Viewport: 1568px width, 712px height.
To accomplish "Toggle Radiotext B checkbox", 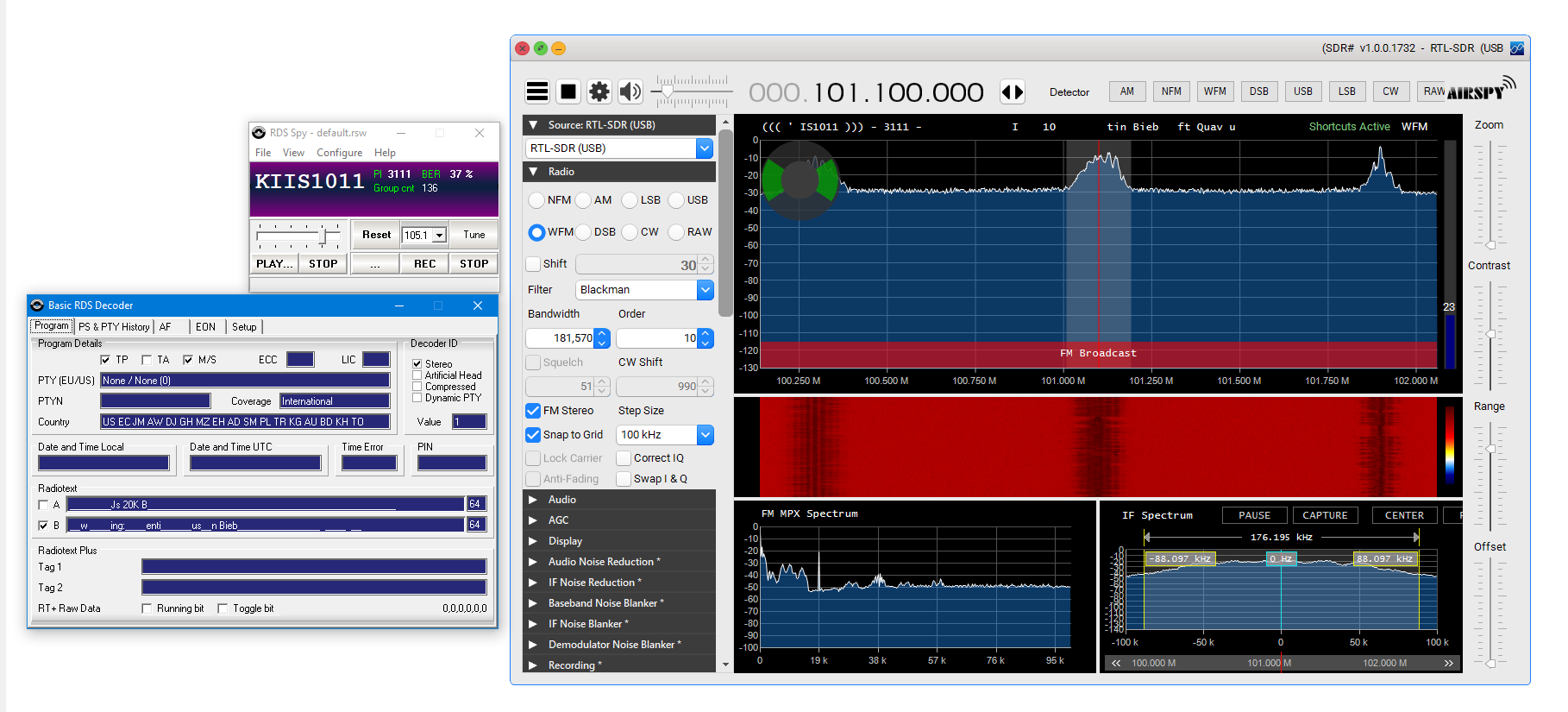I will point(43,526).
